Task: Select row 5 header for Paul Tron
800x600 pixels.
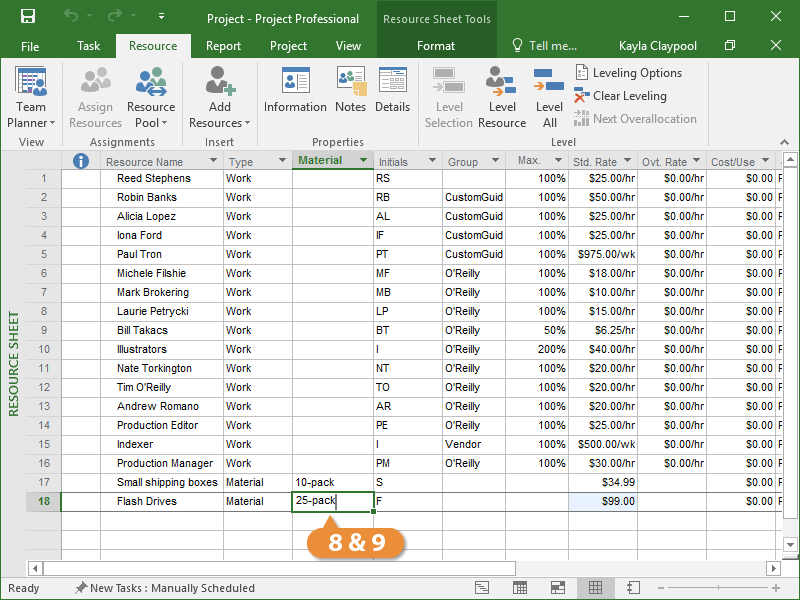Action: (x=43, y=254)
